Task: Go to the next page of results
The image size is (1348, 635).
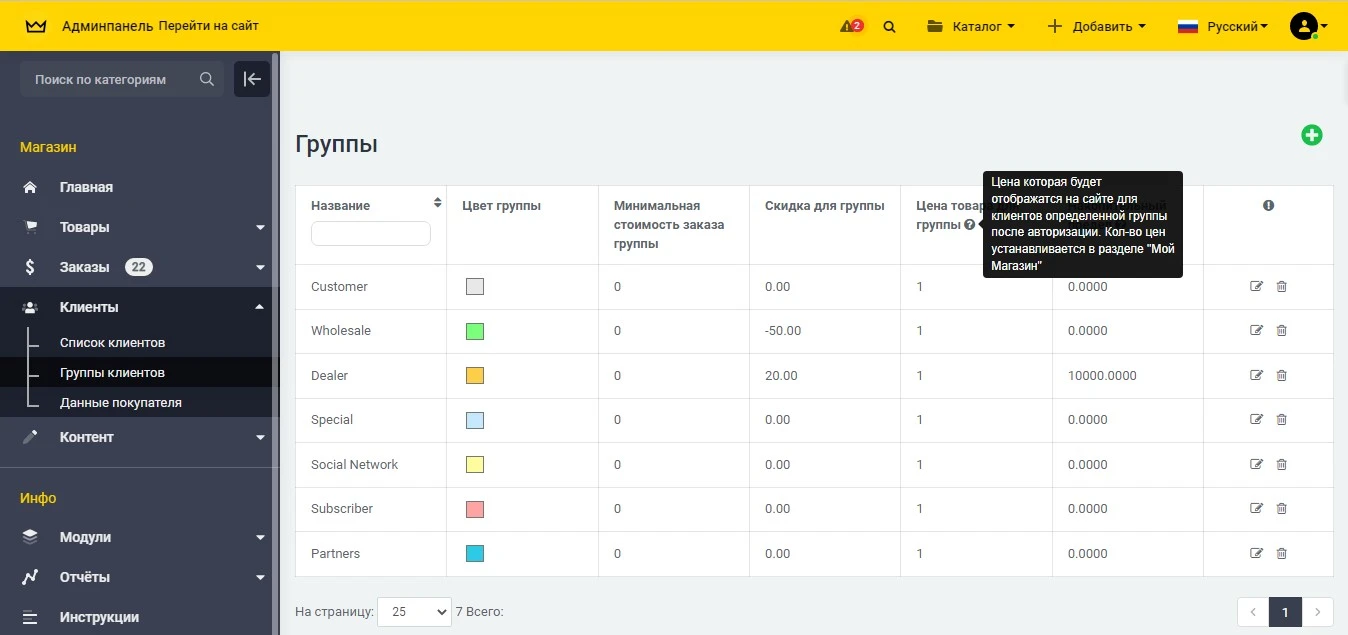Action: [x=1317, y=611]
